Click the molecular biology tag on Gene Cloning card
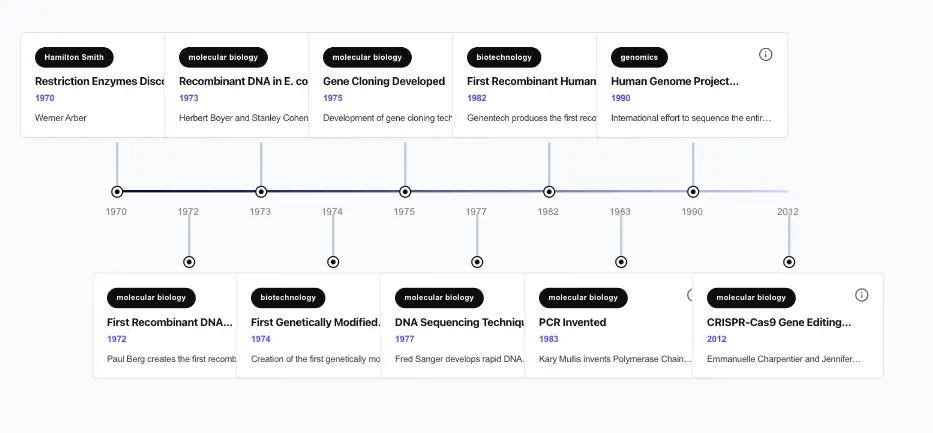The height and width of the screenshot is (433, 933). (367, 57)
